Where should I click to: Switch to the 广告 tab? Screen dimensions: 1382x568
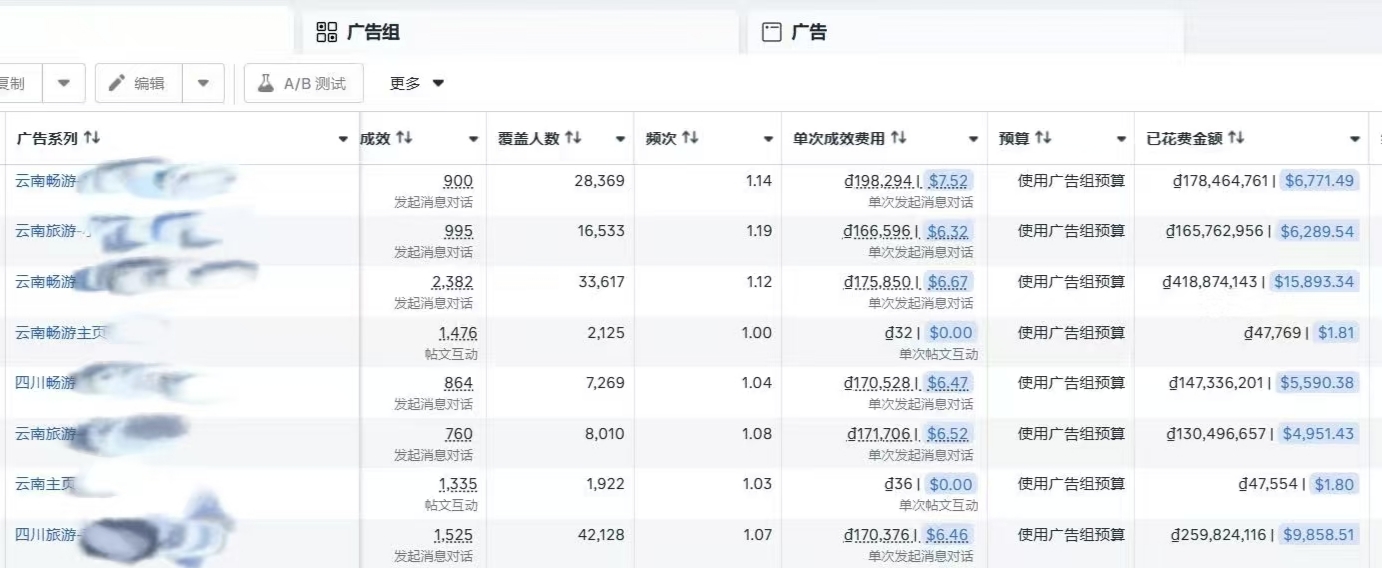coord(808,32)
